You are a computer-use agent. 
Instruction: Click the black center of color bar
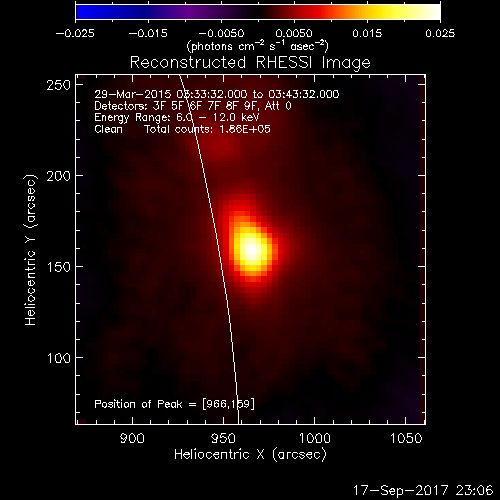click(258, 12)
